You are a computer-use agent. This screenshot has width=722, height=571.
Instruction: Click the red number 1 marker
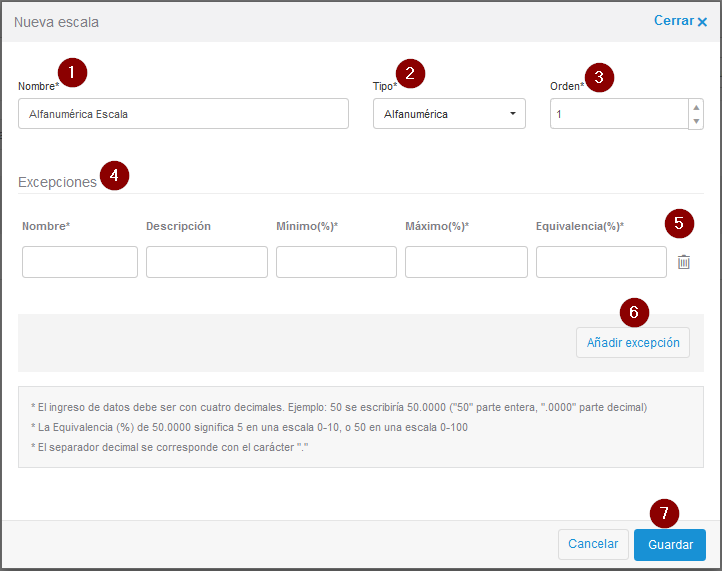[x=72, y=72]
